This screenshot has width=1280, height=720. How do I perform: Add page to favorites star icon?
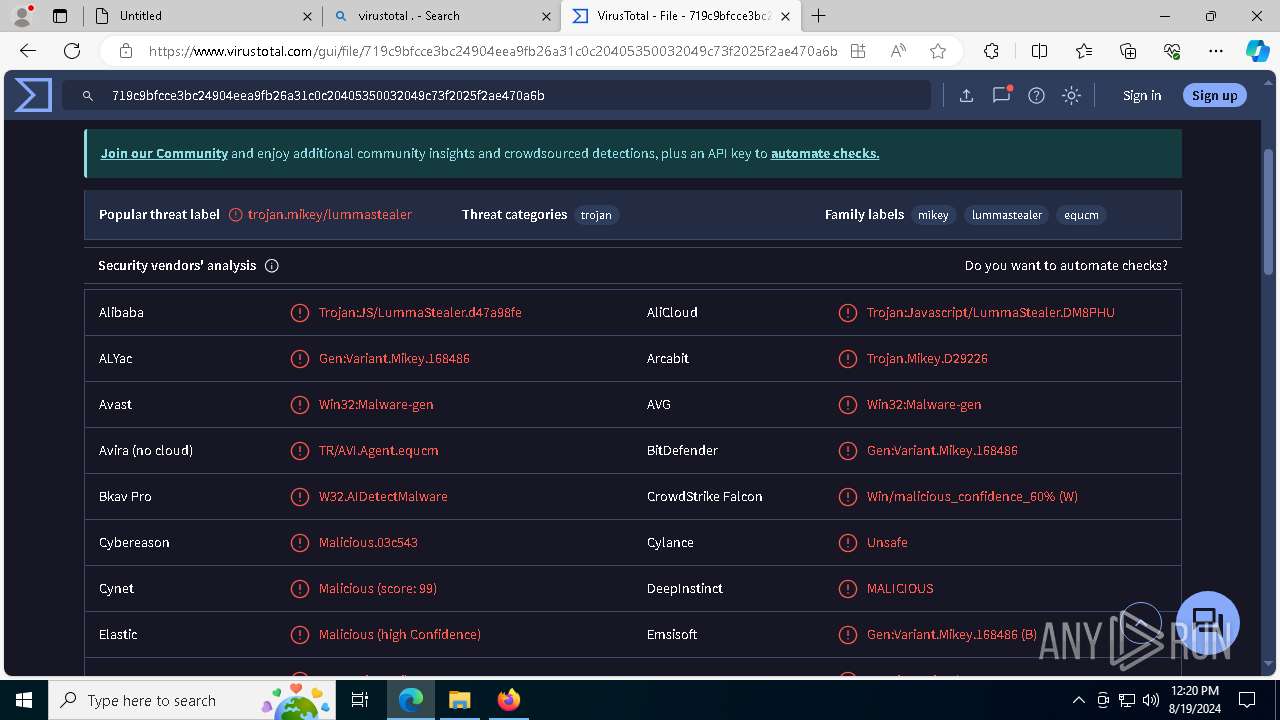pos(937,51)
